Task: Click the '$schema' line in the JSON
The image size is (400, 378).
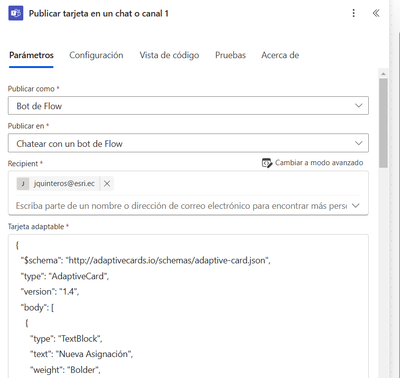Action: coord(145,260)
